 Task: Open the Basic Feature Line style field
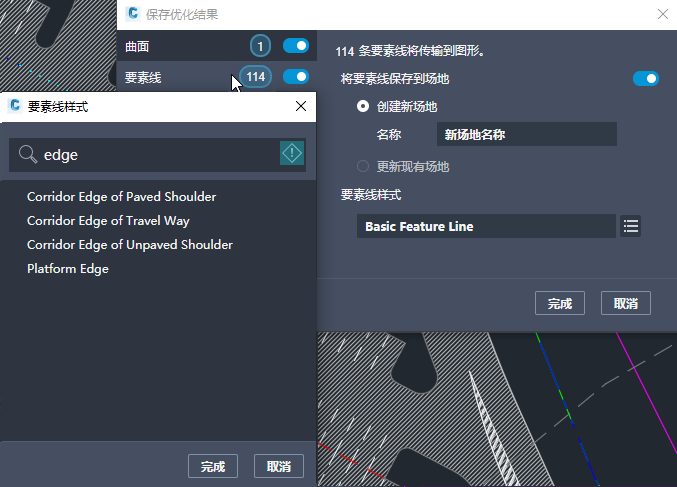486,226
